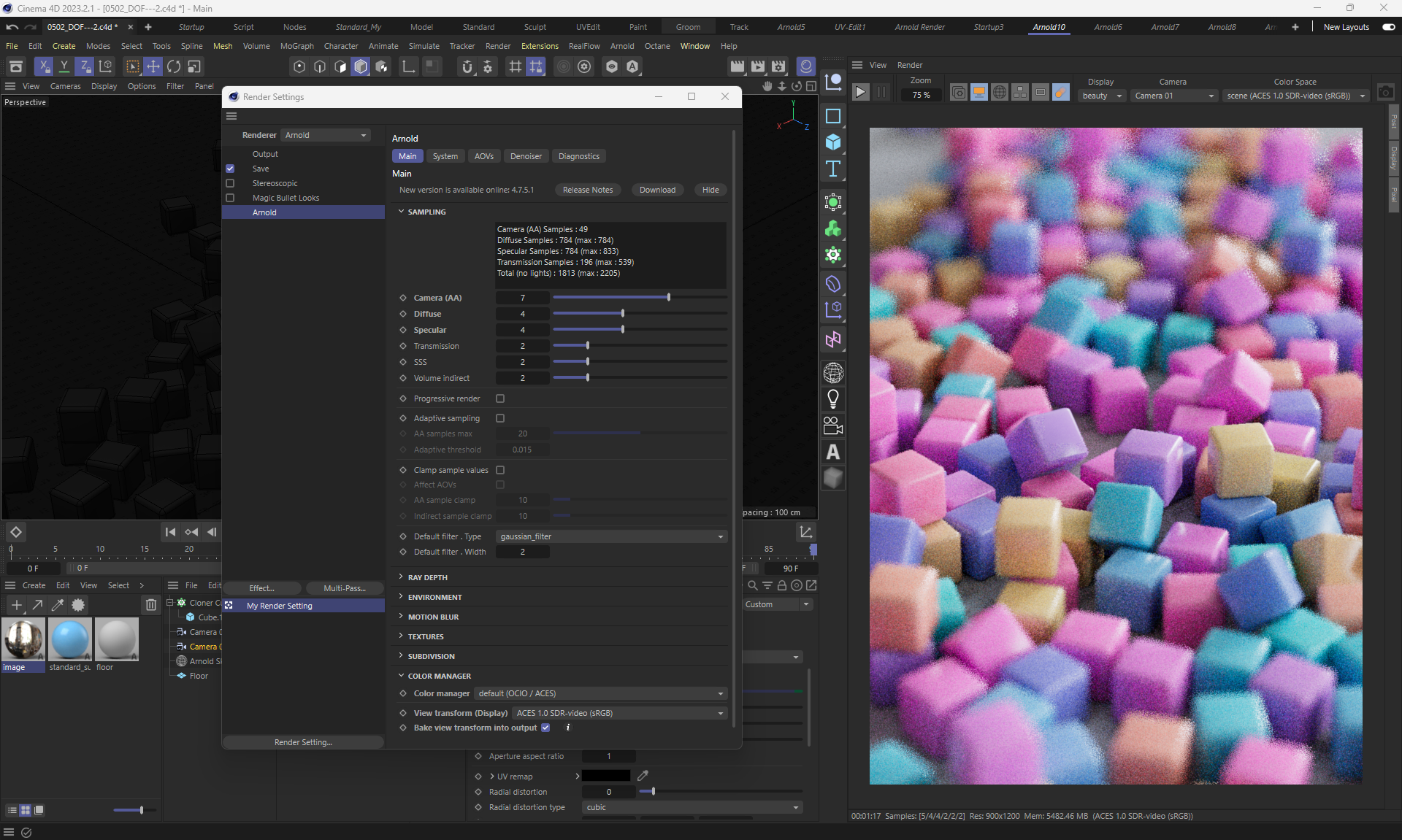
Task: Select the Text tool icon in side palette
Action: [x=832, y=169]
